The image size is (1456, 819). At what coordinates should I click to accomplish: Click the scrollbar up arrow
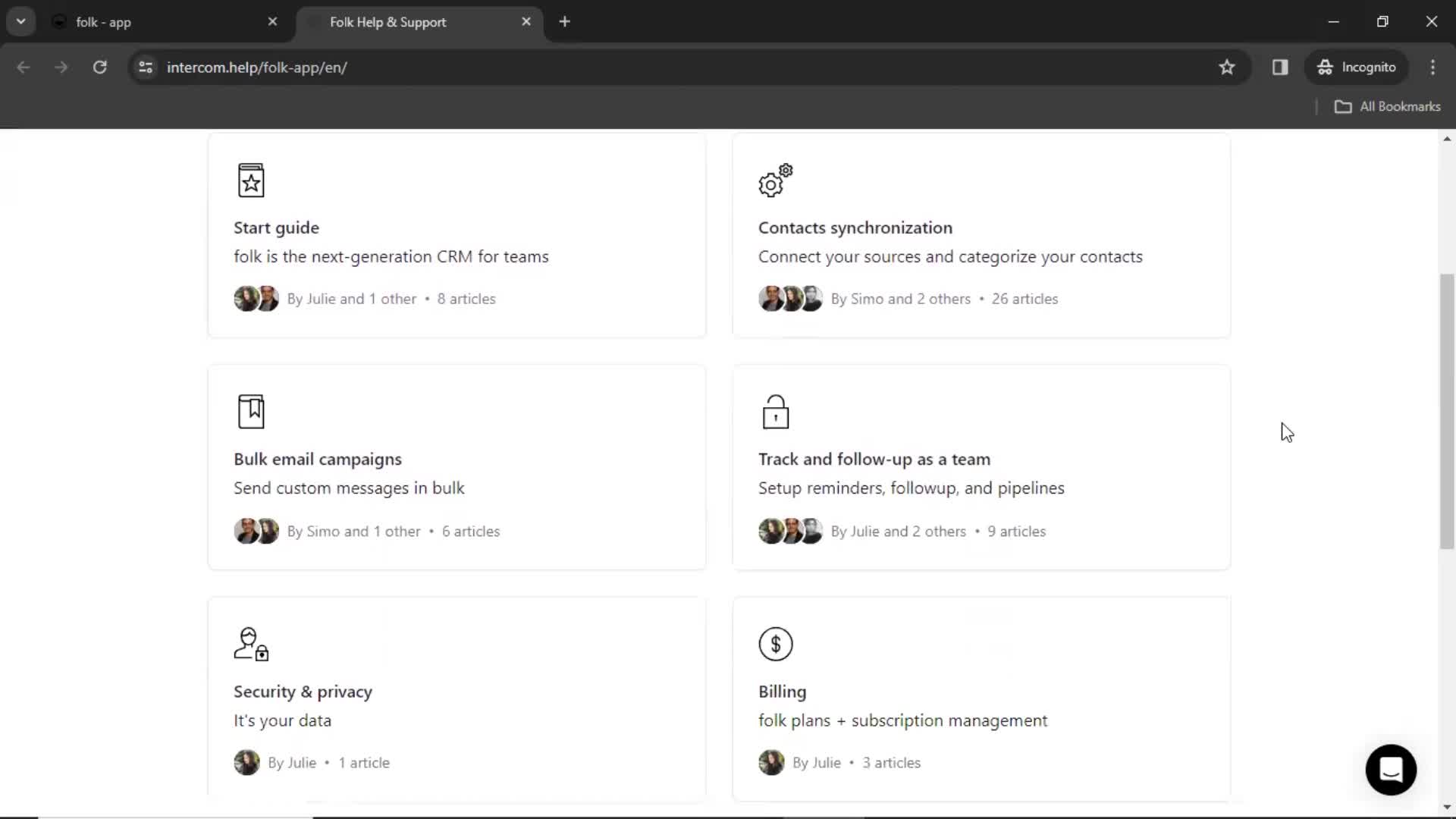1447,139
